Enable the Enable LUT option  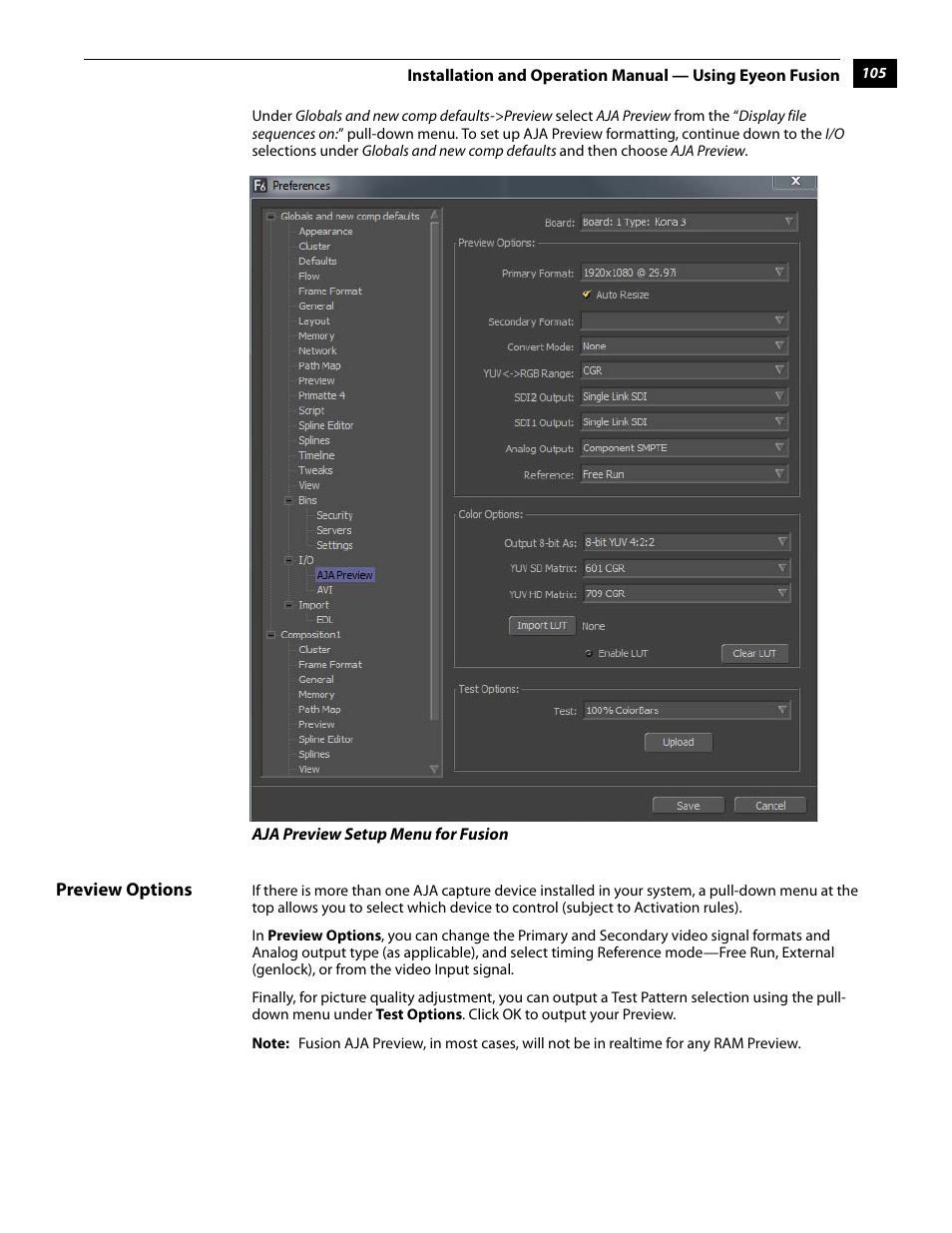[588, 653]
